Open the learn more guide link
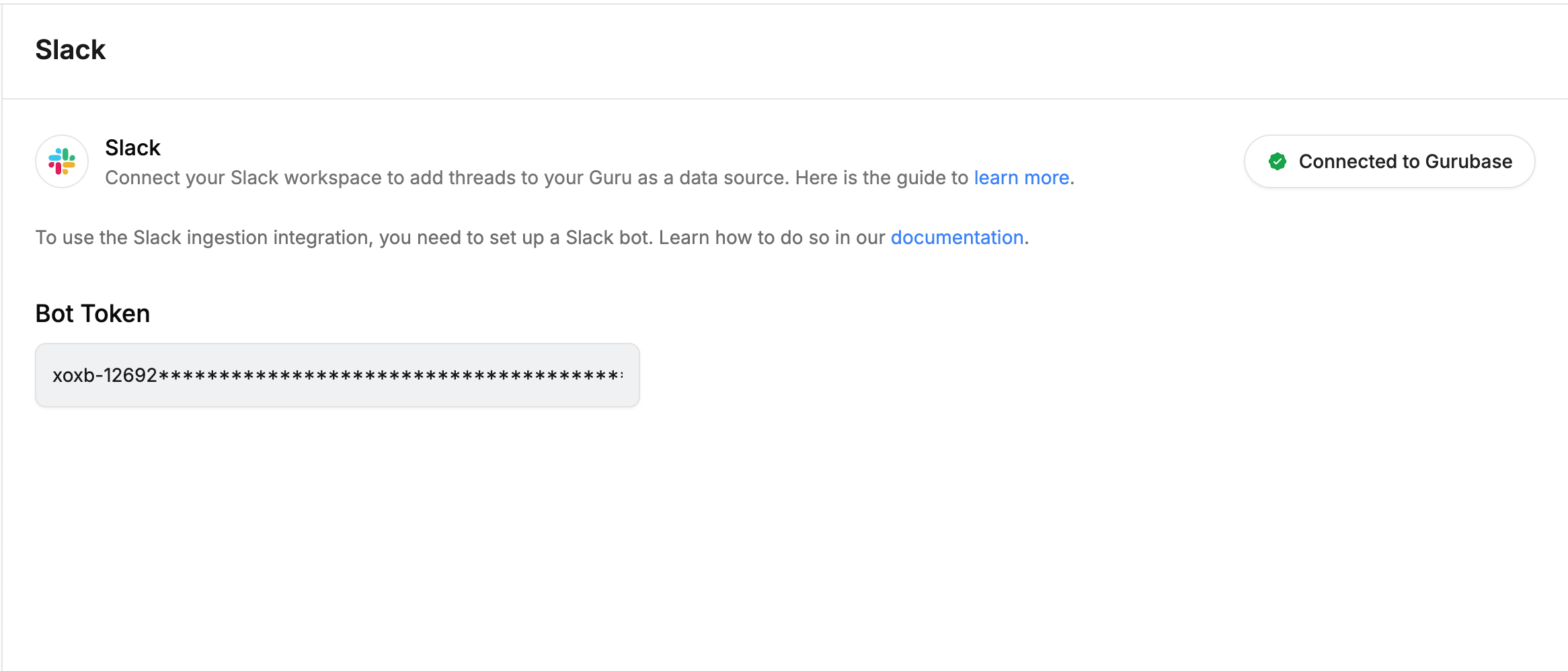The height and width of the screenshot is (671, 1568). click(x=1021, y=177)
